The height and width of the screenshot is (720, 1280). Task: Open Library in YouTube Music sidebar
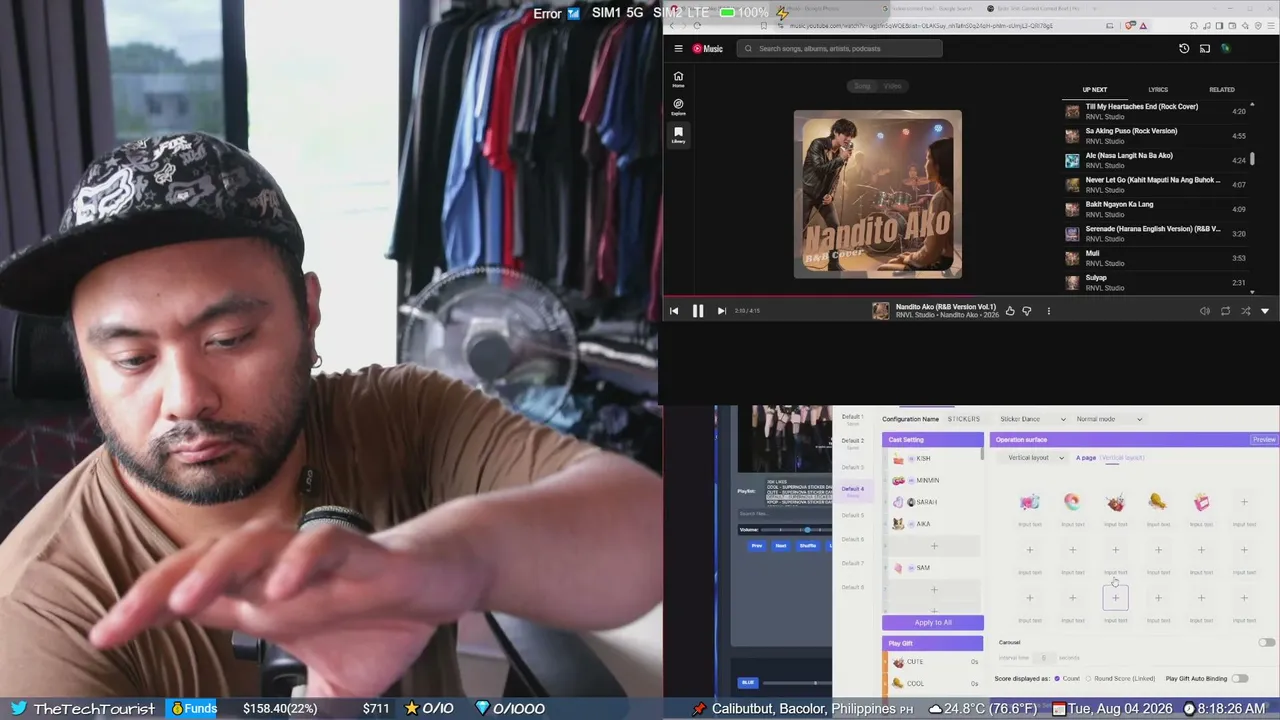[678, 135]
